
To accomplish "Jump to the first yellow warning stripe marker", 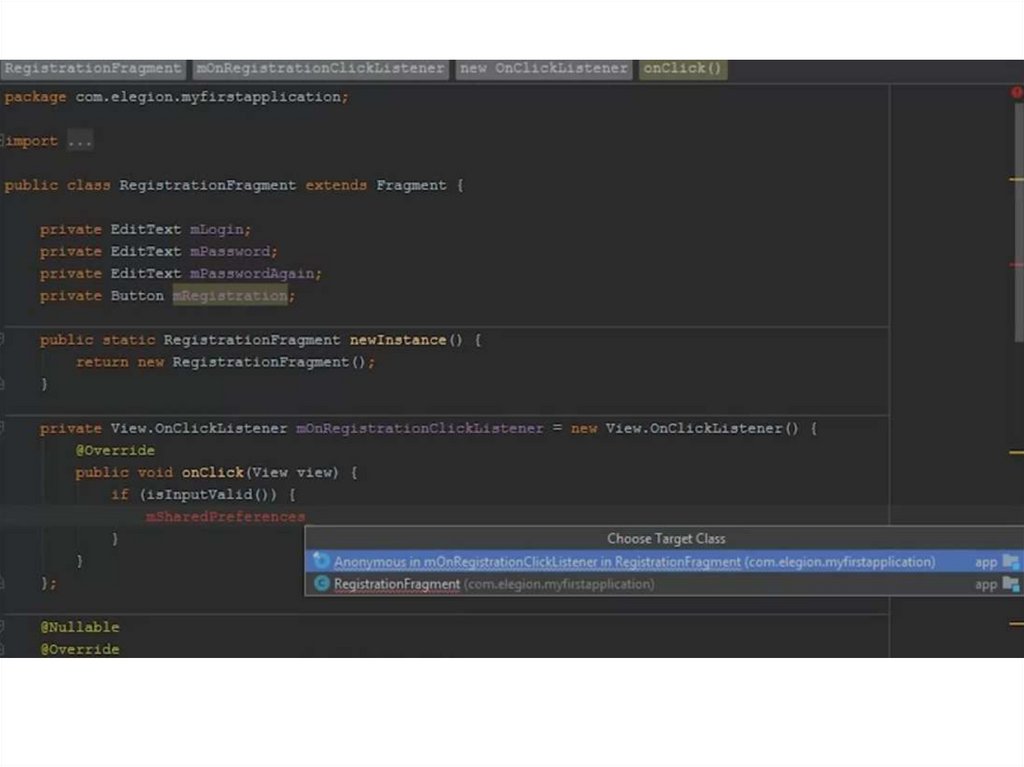I will pos(1016,178).
